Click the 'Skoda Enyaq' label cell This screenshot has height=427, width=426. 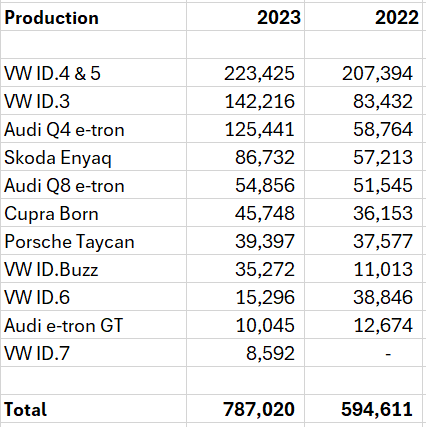[93, 157]
